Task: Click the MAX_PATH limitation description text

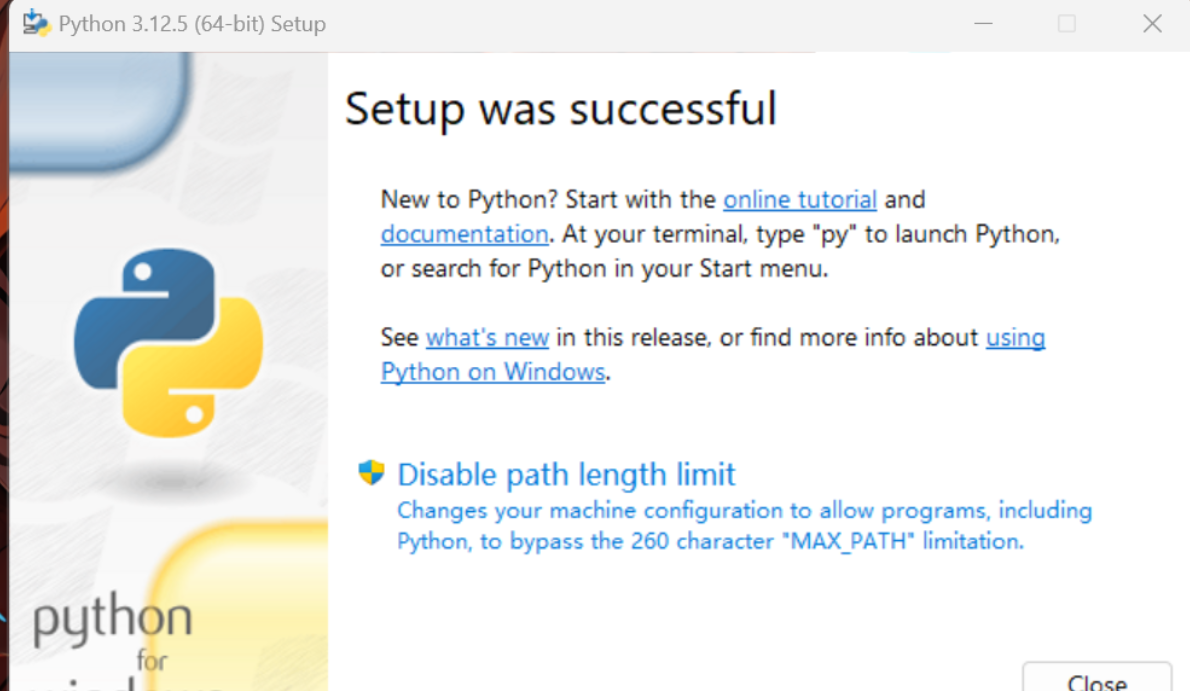Action: point(744,526)
